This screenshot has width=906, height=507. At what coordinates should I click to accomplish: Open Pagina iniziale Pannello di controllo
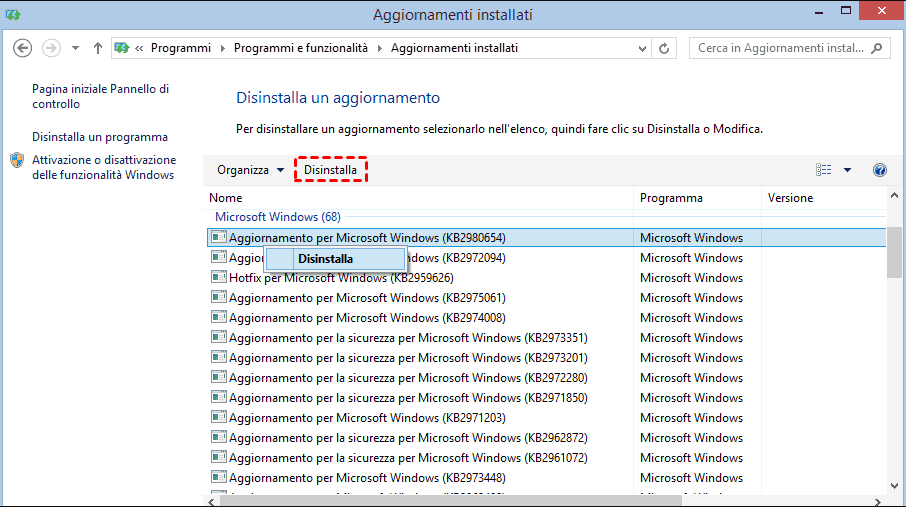100,96
